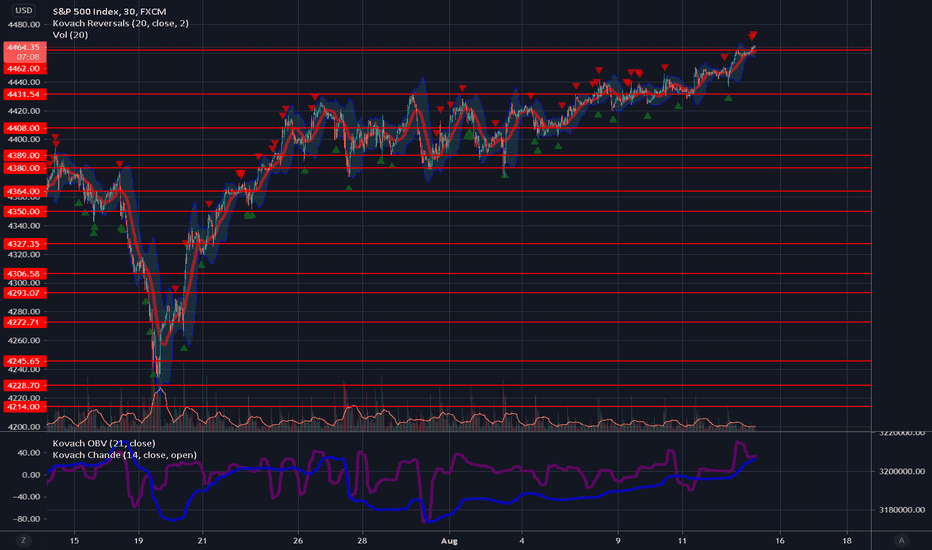This screenshot has width=932, height=550.
Task: Click the 4260.00 price axis value
Action: pos(24,340)
